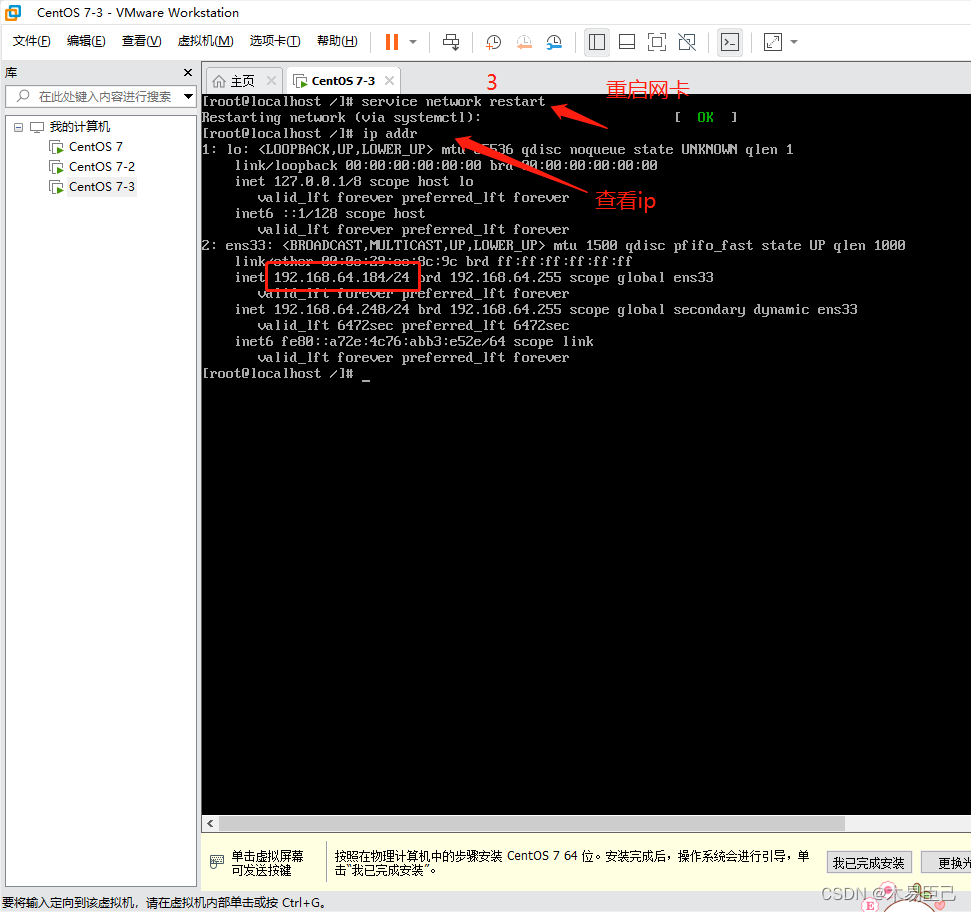Click the scroll left arrow of console

pyautogui.click(x=211, y=823)
